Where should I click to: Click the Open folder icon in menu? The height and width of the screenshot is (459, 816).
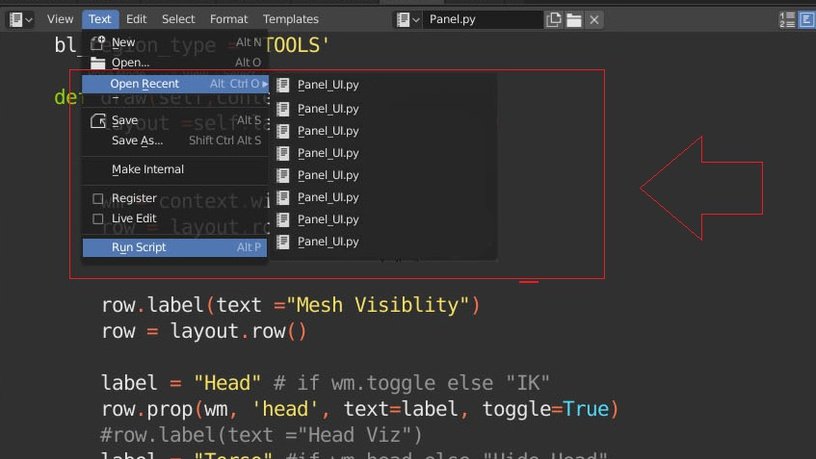point(97,63)
